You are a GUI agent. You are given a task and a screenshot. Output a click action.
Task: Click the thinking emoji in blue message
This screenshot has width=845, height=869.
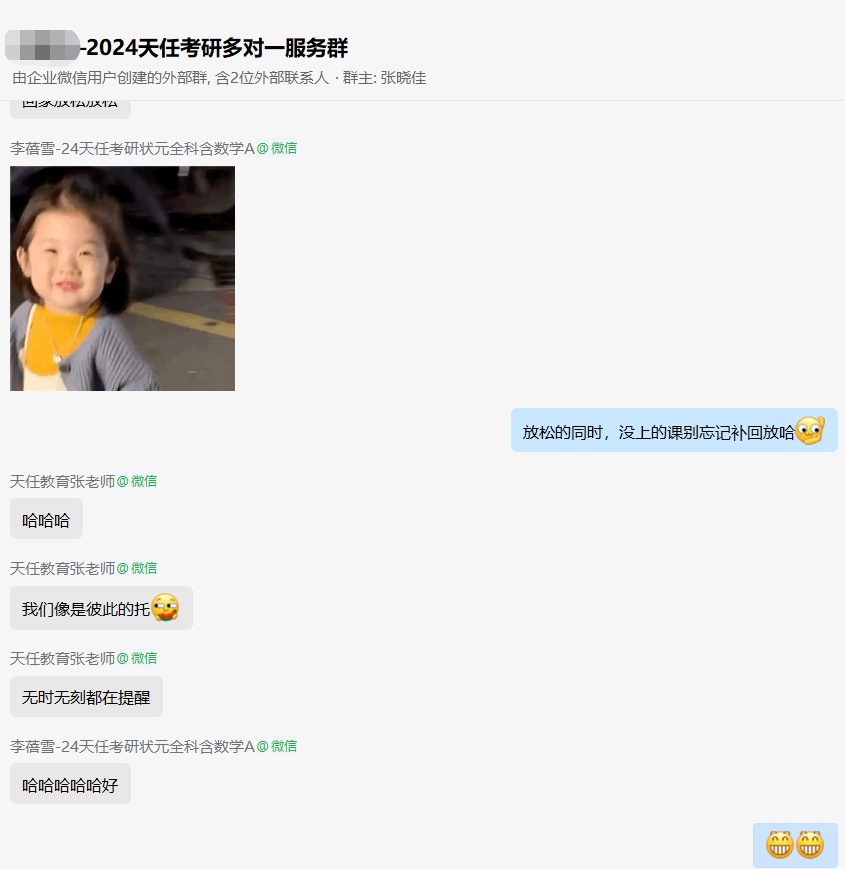pos(810,431)
